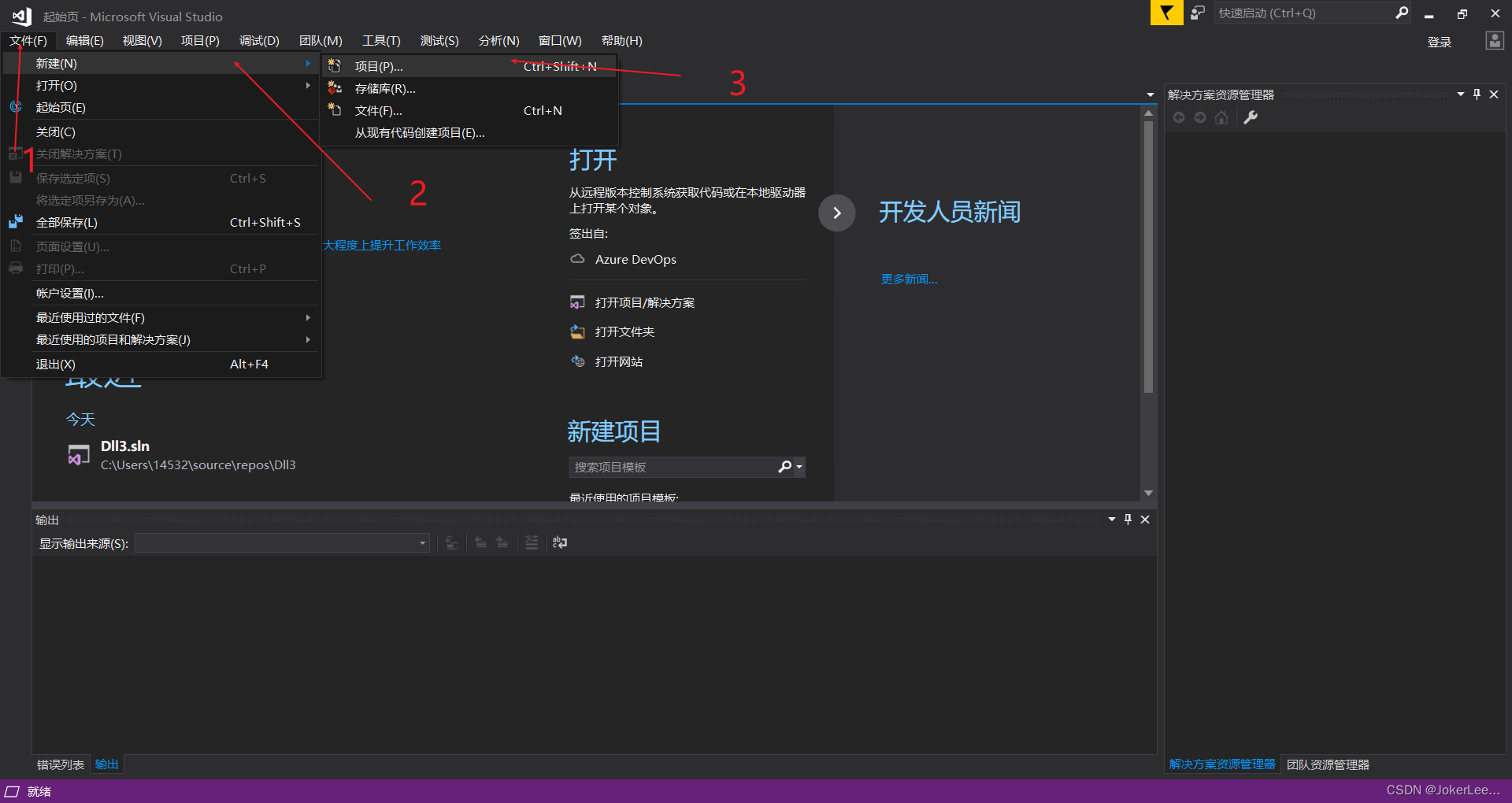Click the new file icon in submenu
The height and width of the screenshot is (803, 1512).
pos(335,110)
